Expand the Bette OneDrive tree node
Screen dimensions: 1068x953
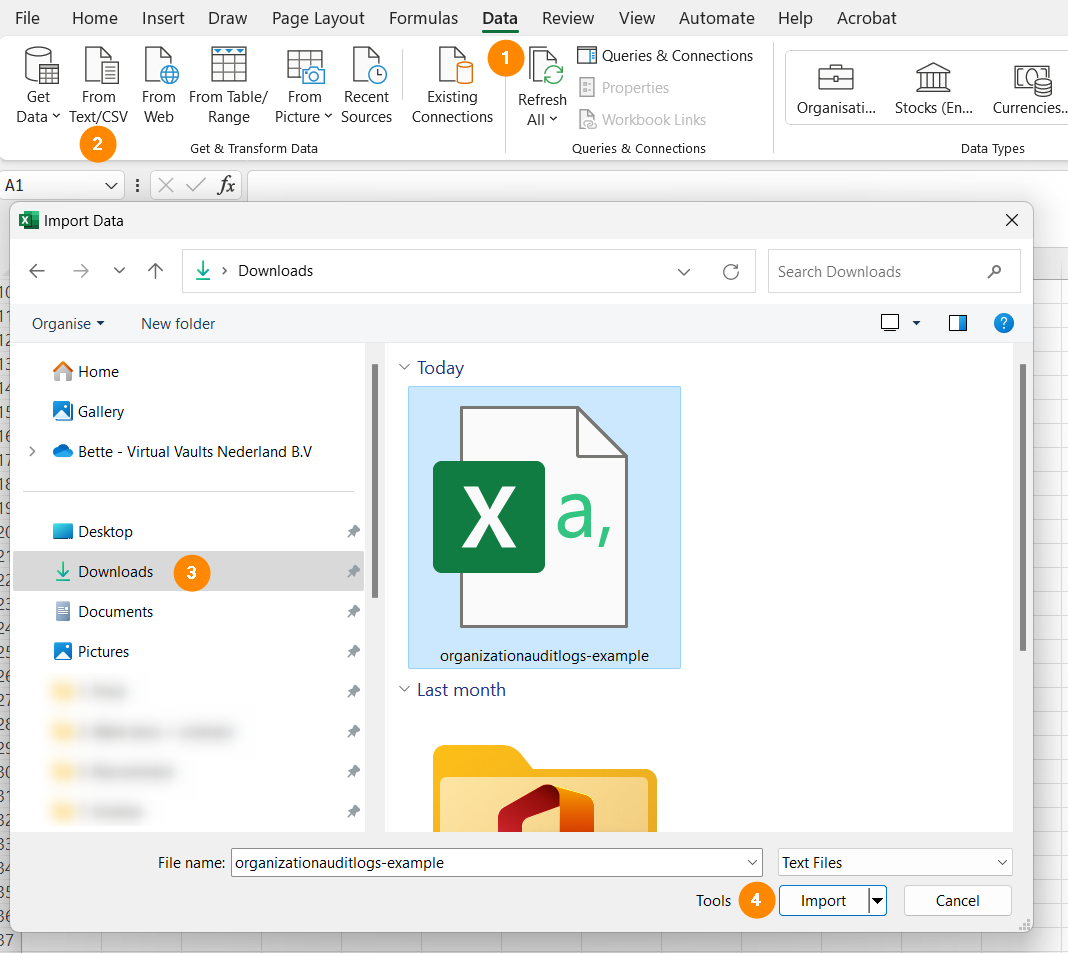[x=32, y=452]
